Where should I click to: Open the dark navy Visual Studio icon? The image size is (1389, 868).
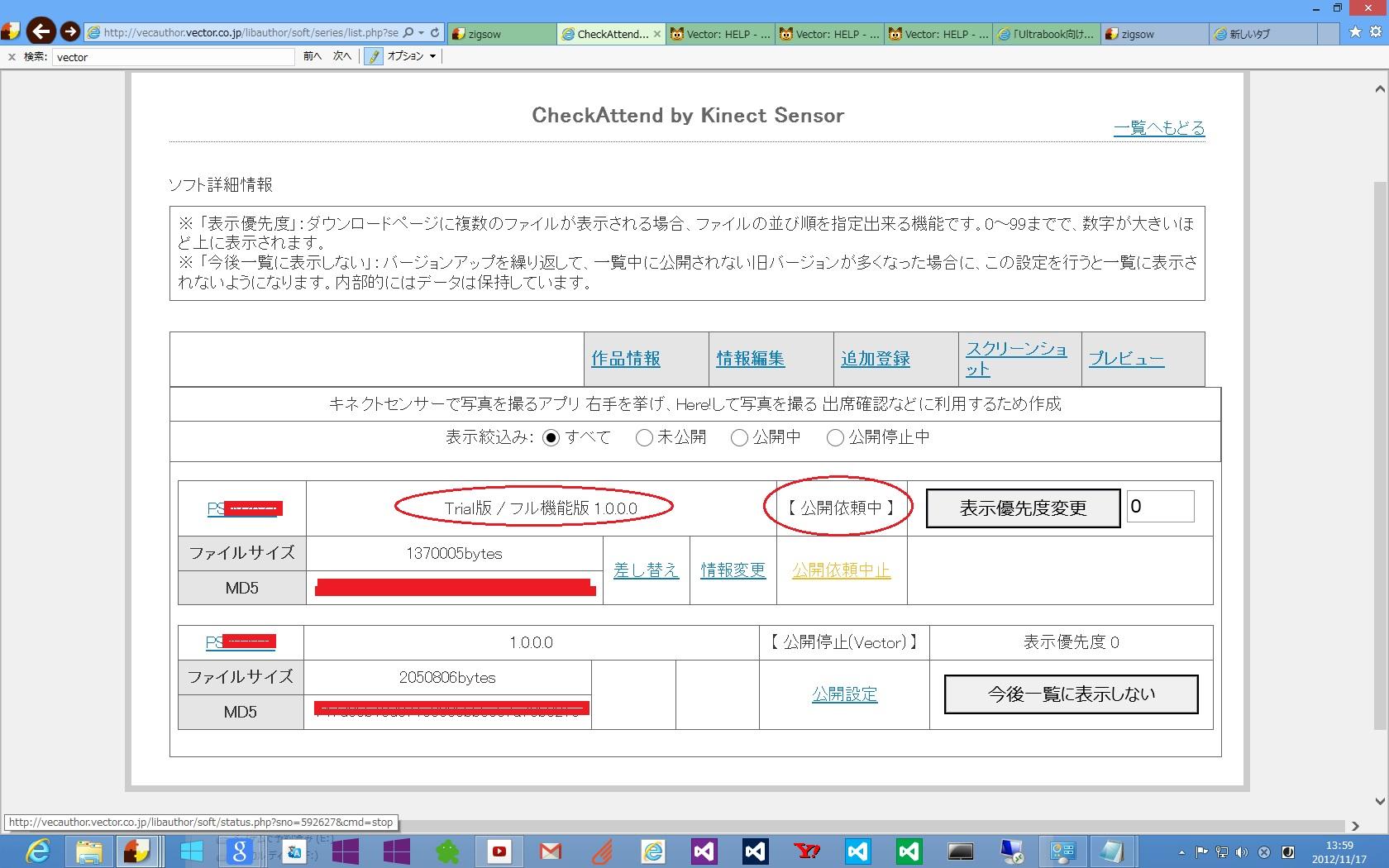pos(755,851)
